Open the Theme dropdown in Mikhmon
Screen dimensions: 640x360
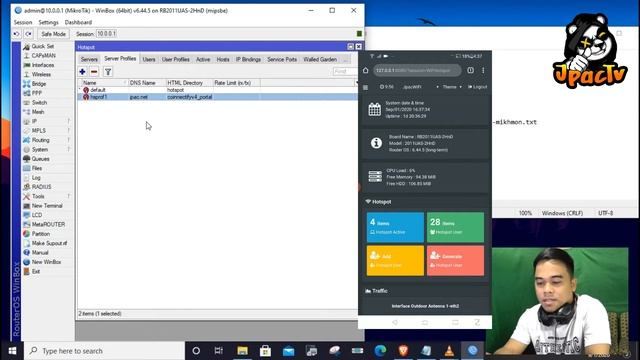point(451,87)
